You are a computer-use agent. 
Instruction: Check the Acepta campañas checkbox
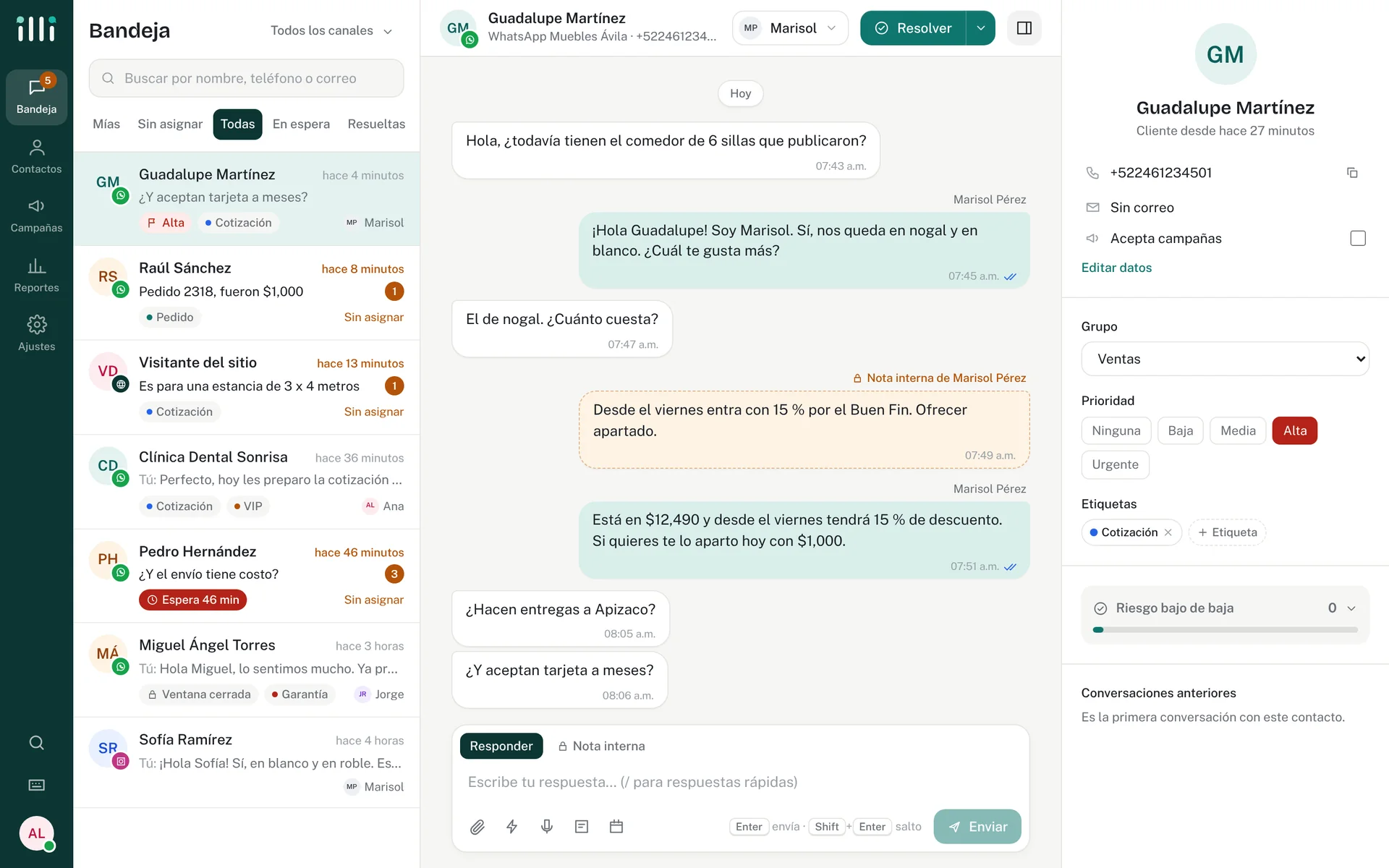[1358, 238]
